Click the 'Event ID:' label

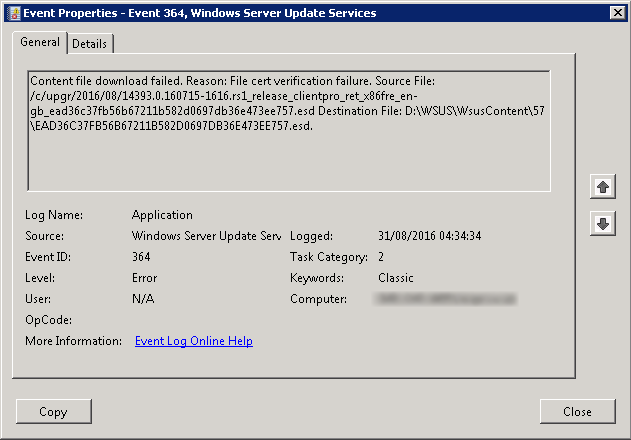point(48,257)
